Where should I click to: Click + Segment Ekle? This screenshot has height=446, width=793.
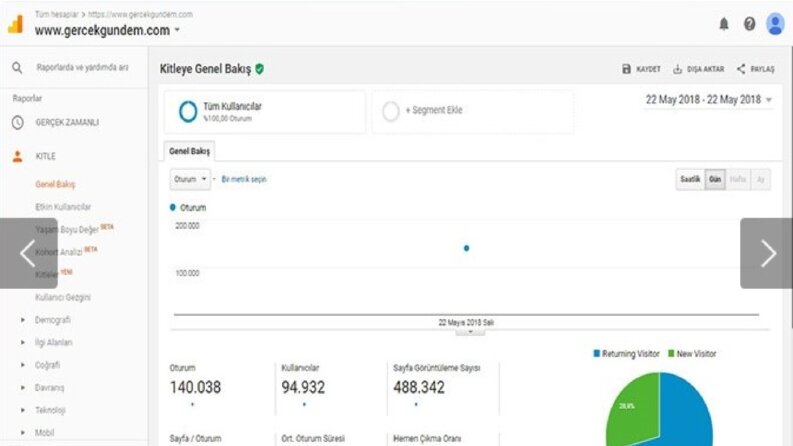coord(434,110)
